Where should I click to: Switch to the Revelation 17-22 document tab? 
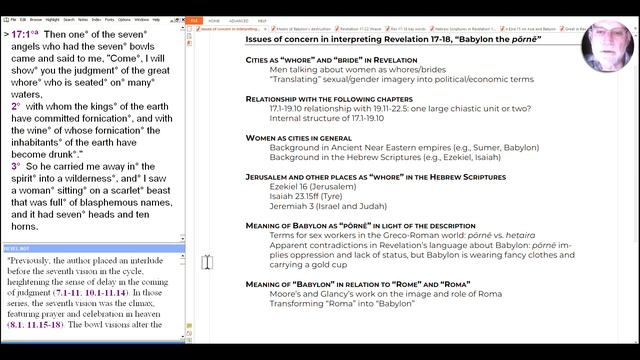tap(358, 29)
